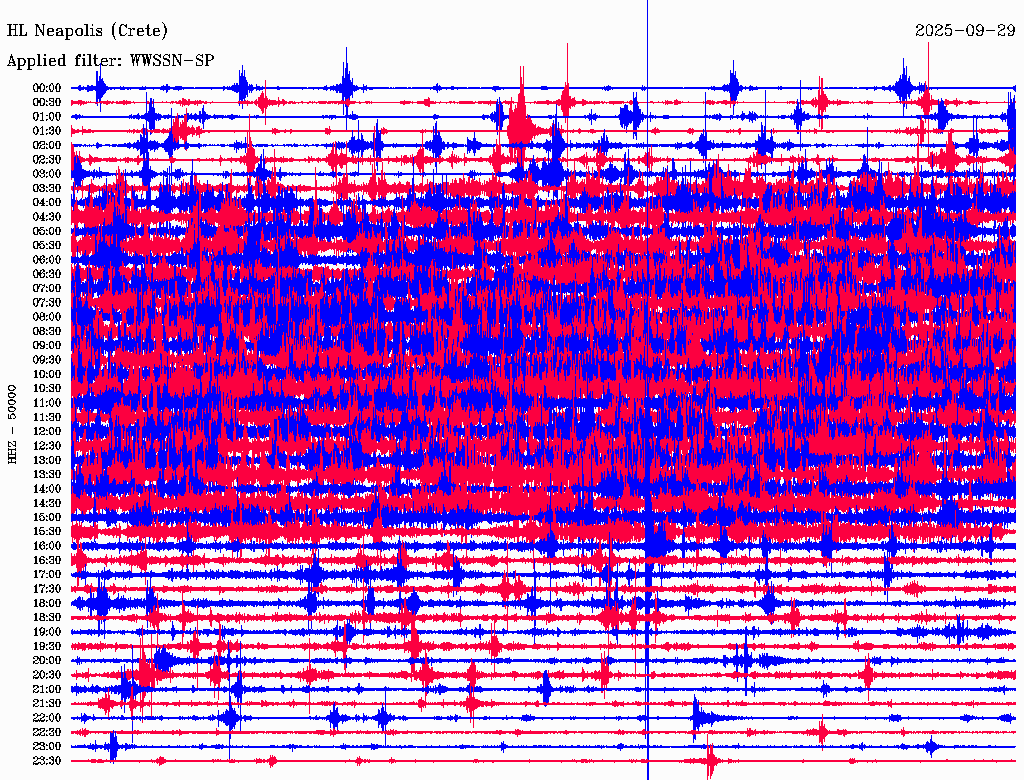Viewport: 1024px width, 780px height.
Task: Select the 00:00 time row label
Action: tap(47, 88)
